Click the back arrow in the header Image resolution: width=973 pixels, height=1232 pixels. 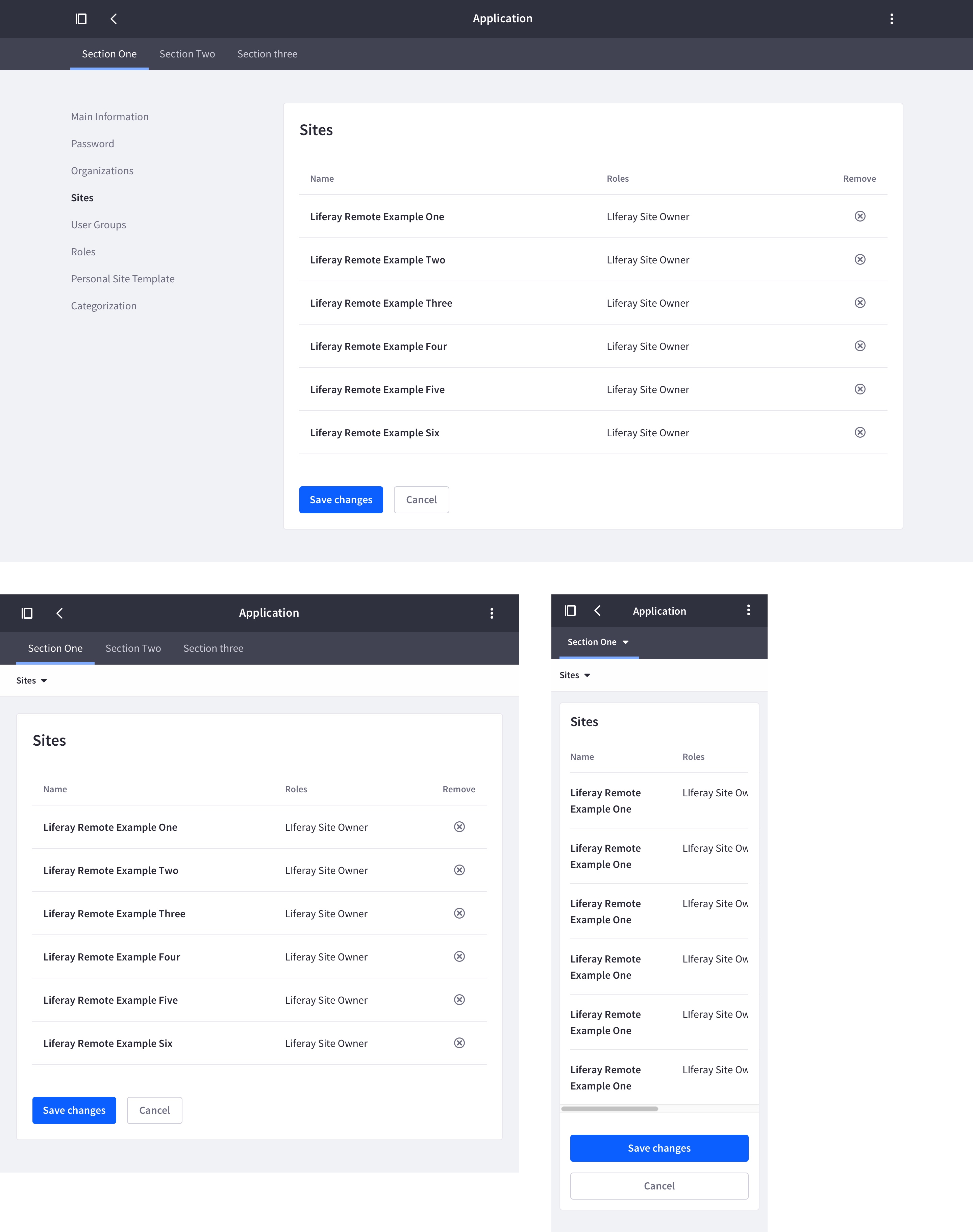114,18
